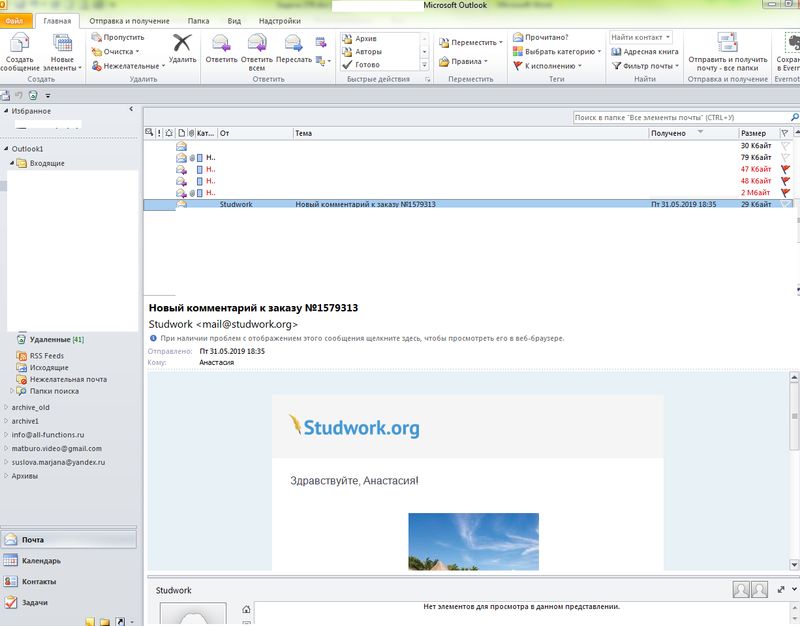Image resolution: width=800 pixels, height=626 pixels.
Task: Open the Вид ribbon tab
Action: pyautogui.click(x=234, y=20)
